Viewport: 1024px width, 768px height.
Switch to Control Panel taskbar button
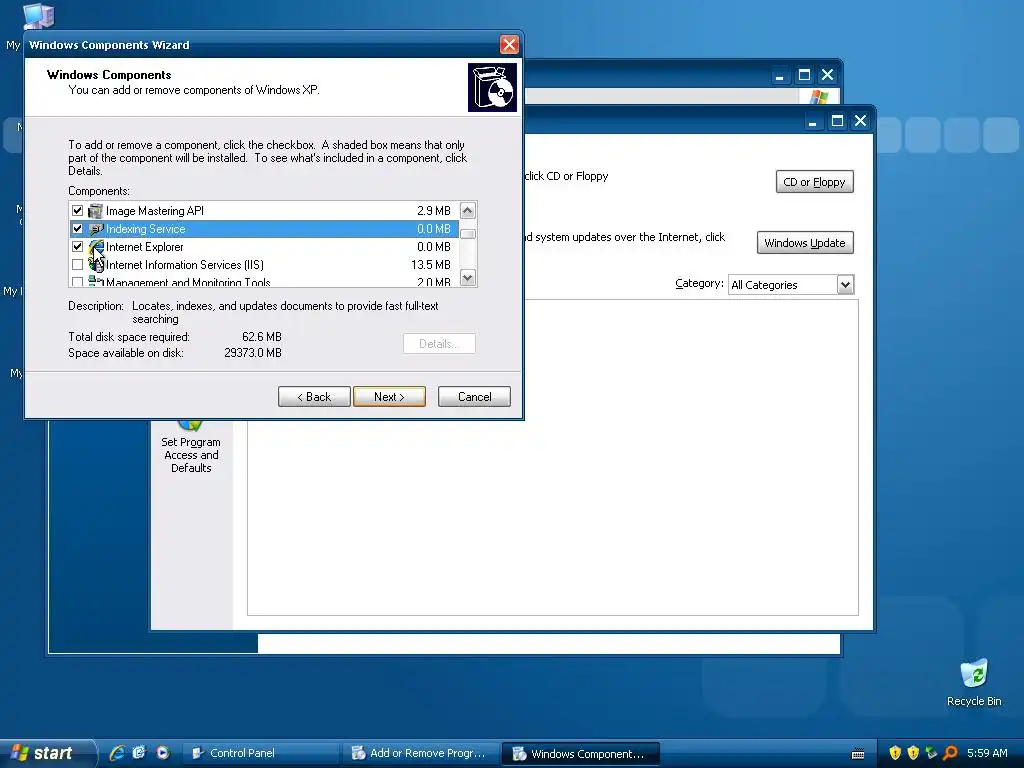[x=261, y=753]
